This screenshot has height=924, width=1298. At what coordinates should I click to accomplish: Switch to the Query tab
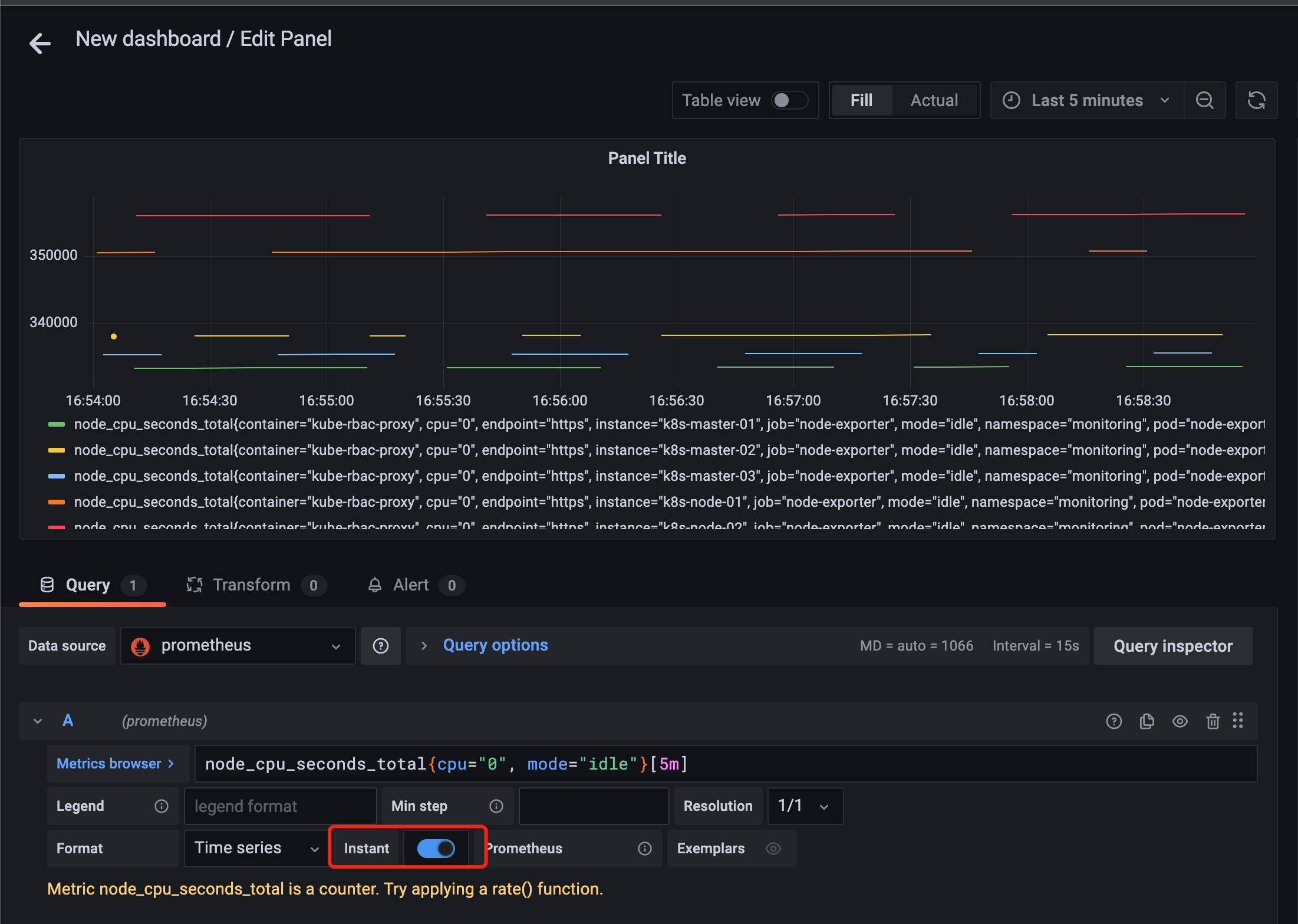pos(93,585)
